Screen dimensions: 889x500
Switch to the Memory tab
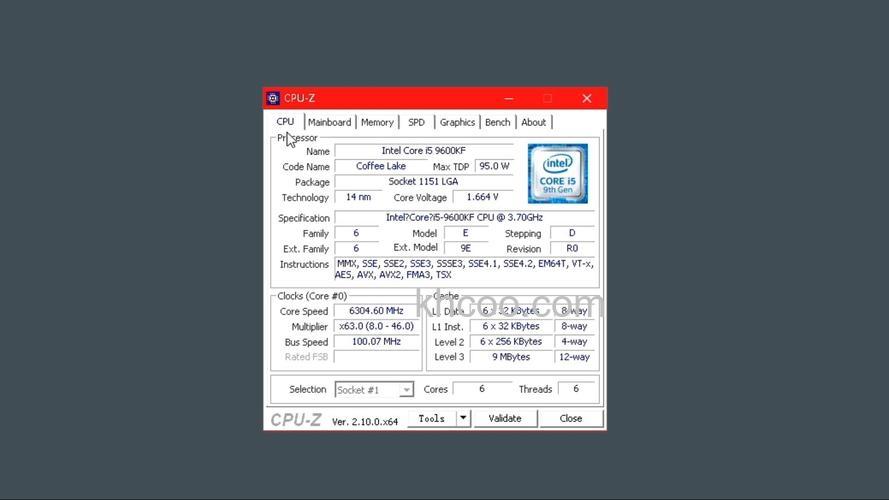point(377,122)
